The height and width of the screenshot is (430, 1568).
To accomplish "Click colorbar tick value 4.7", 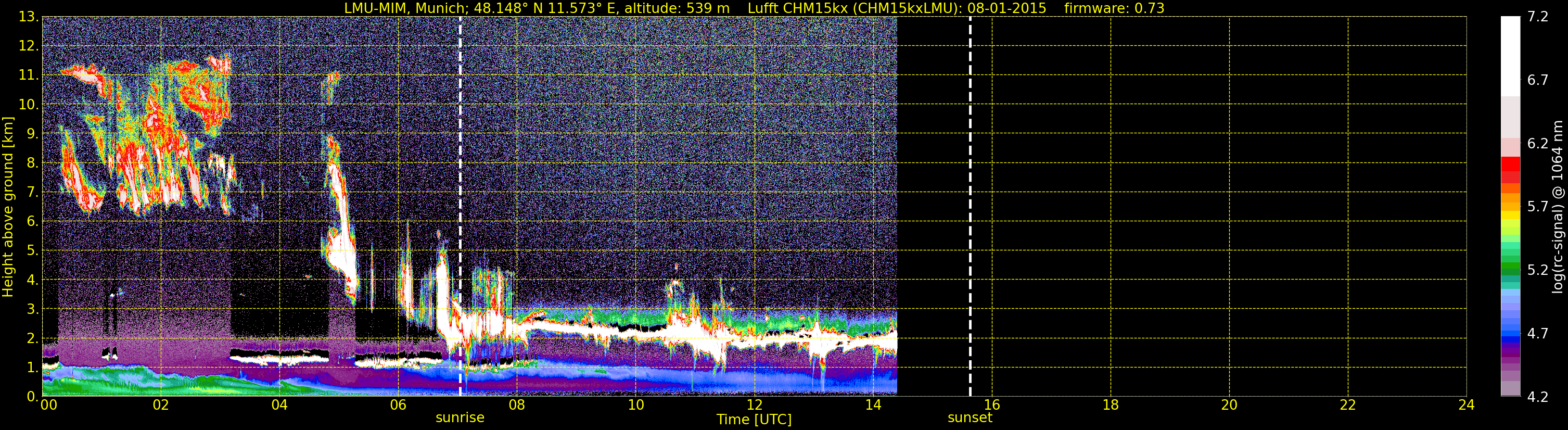I will coord(1538,334).
